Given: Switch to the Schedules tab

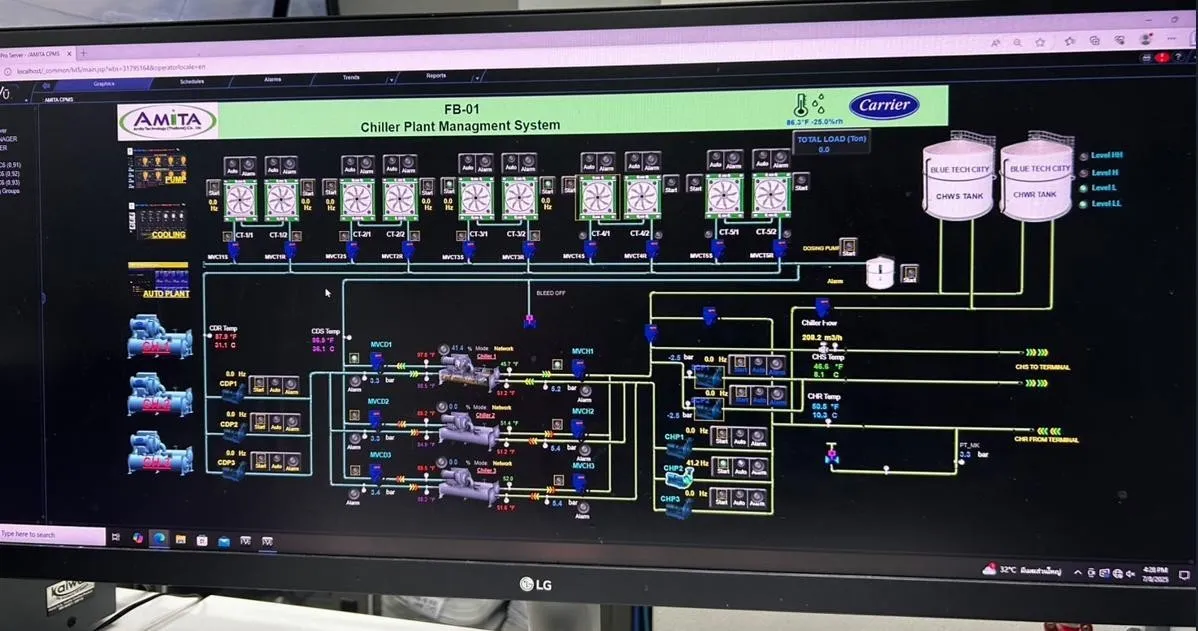Looking at the screenshot, I should (x=192, y=82).
